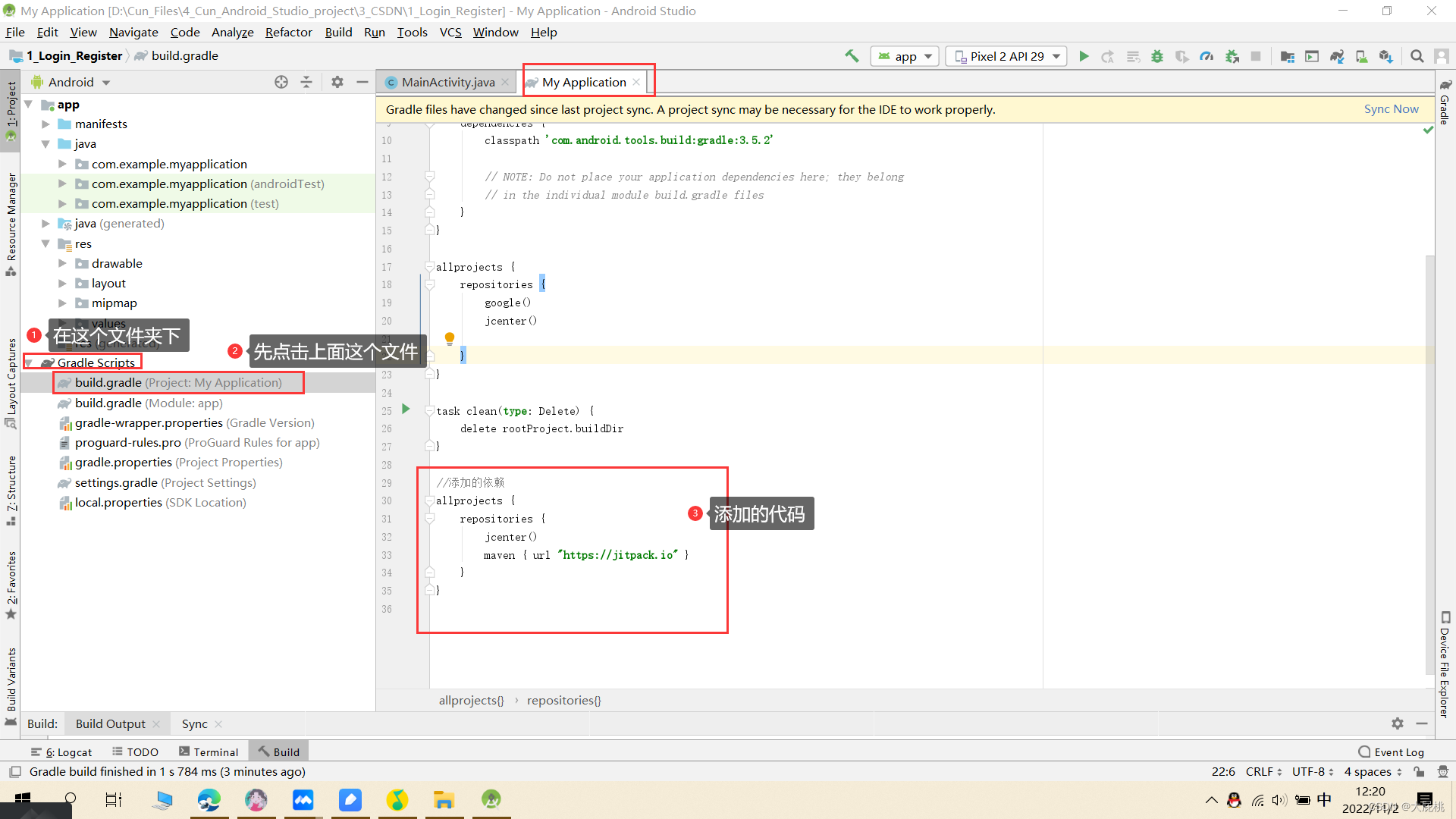
Task: Debug the app using the bug icon
Action: [x=1157, y=55]
